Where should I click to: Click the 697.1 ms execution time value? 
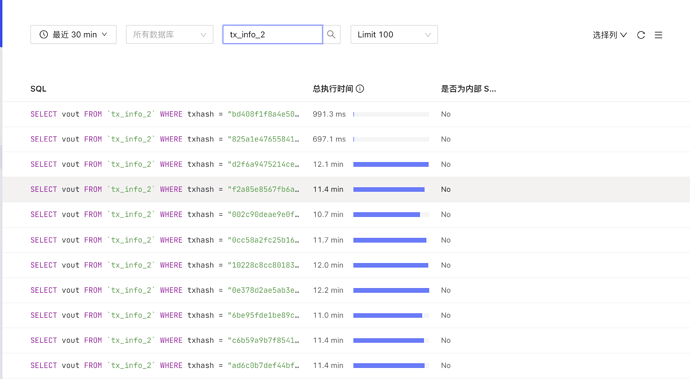click(x=329, y=139)
